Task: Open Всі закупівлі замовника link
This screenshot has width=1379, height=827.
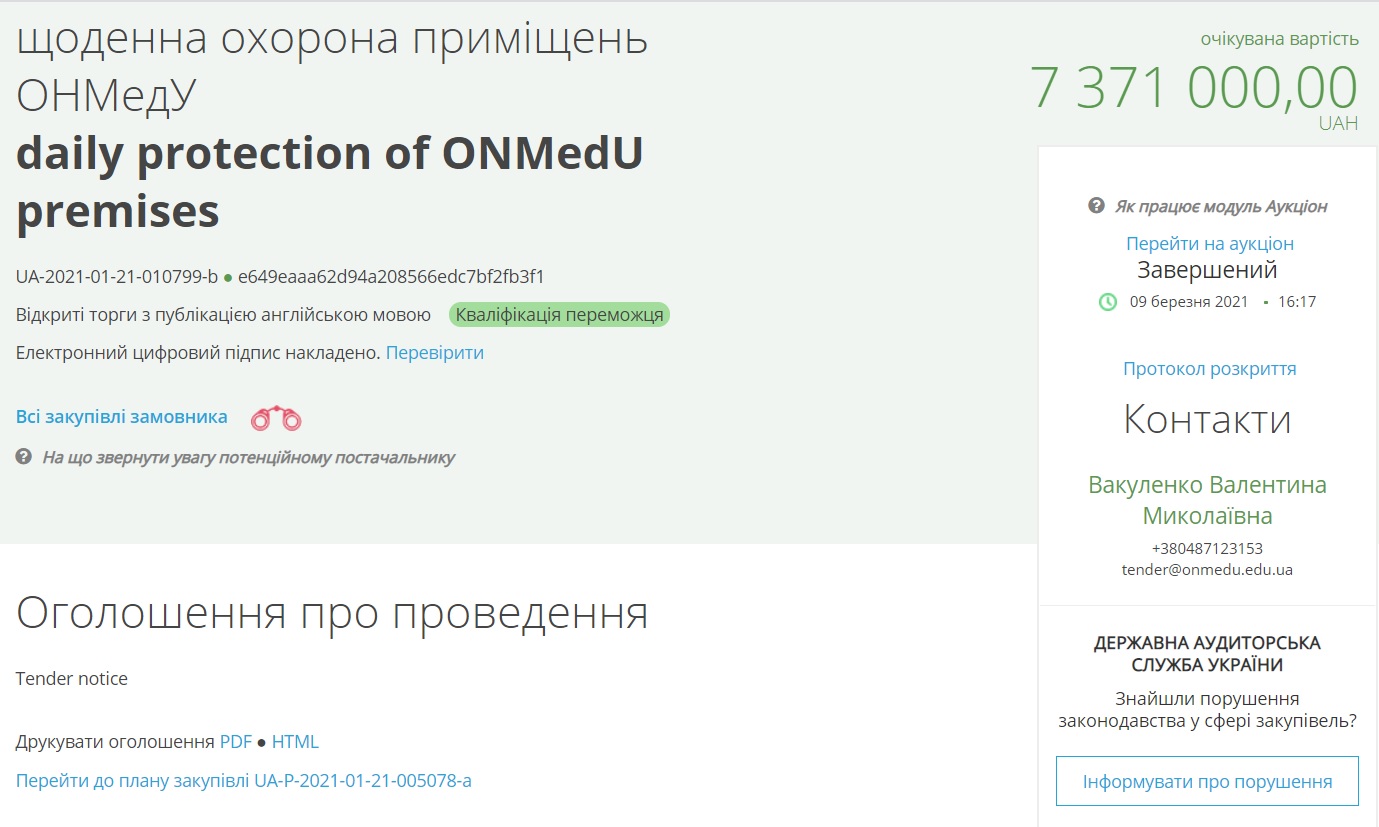Action: coord(122,417)
